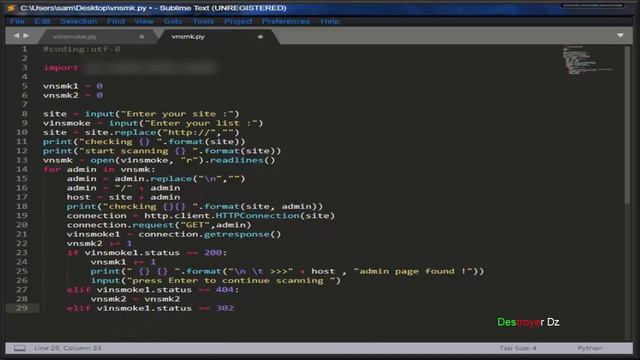The image size is (640, 360).
Task: Click the 'GET' string on line 20
Action: tap(195, 225)
